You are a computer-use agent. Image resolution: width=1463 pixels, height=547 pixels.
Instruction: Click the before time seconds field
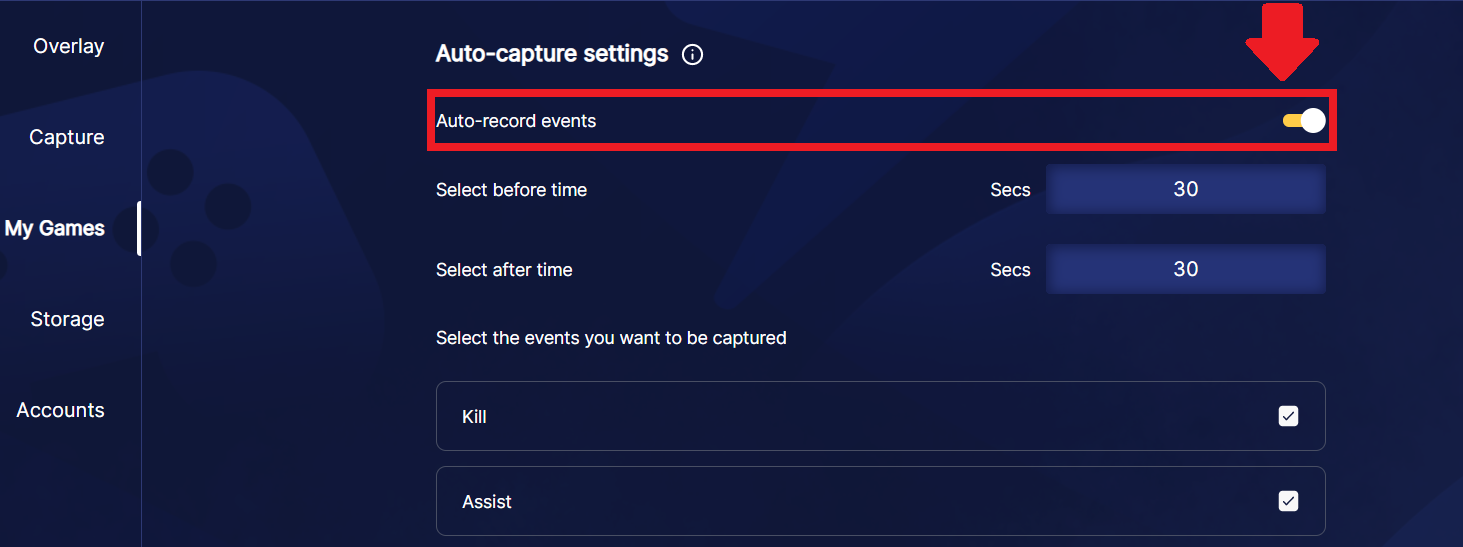point(1186,189)
